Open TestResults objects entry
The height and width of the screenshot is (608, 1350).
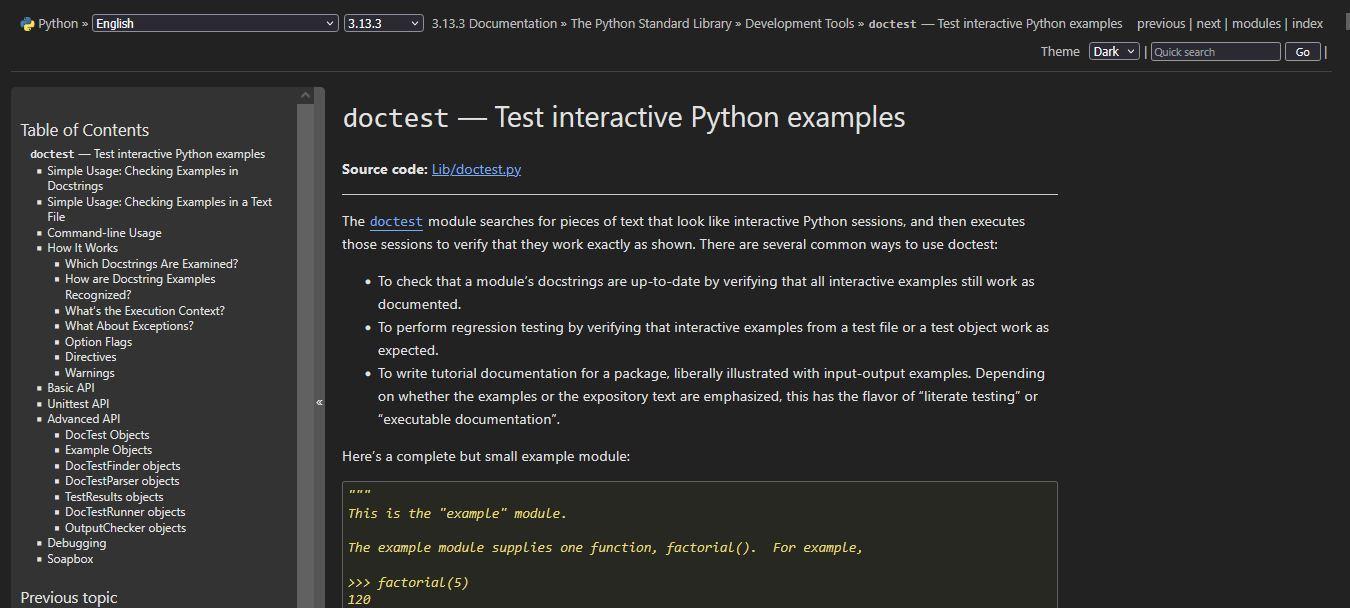pyautogui.click(x=114, y=497)
